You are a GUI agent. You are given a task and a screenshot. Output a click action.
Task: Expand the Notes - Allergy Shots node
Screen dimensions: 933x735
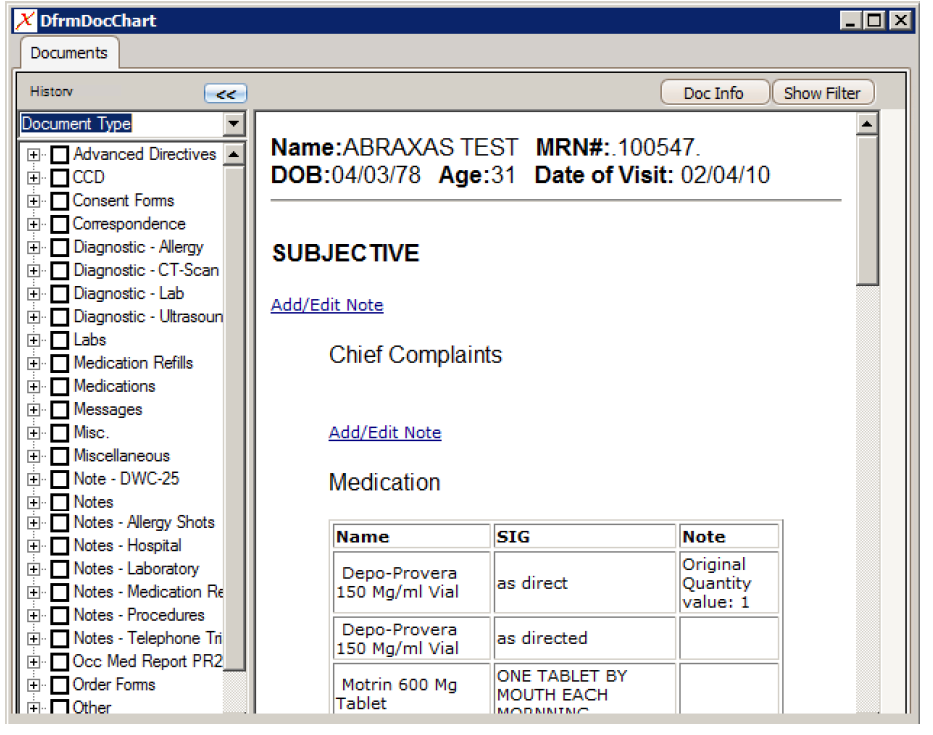[34, 523]
